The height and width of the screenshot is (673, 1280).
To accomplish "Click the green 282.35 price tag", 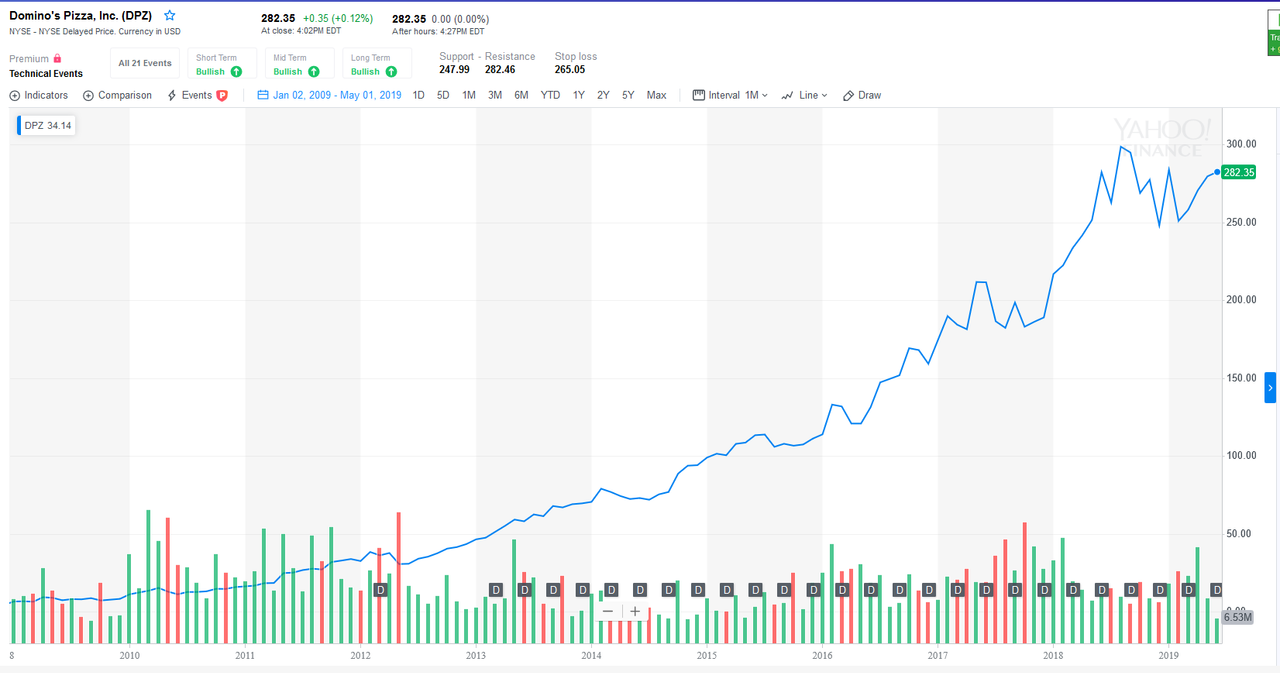I will point(1239,172).
